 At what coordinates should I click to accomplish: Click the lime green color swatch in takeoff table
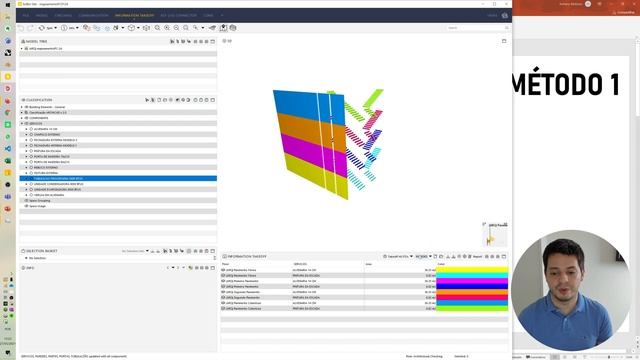click(472, 309)
